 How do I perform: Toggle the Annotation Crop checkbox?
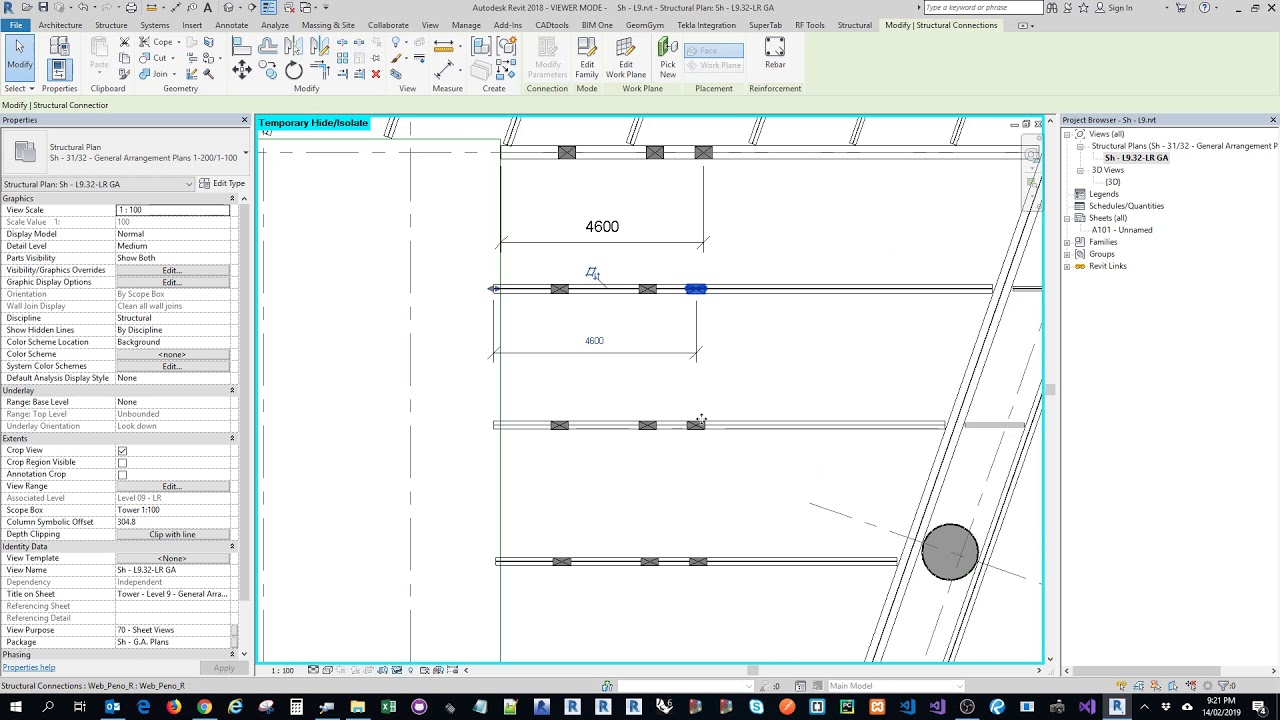pos(122,475)
